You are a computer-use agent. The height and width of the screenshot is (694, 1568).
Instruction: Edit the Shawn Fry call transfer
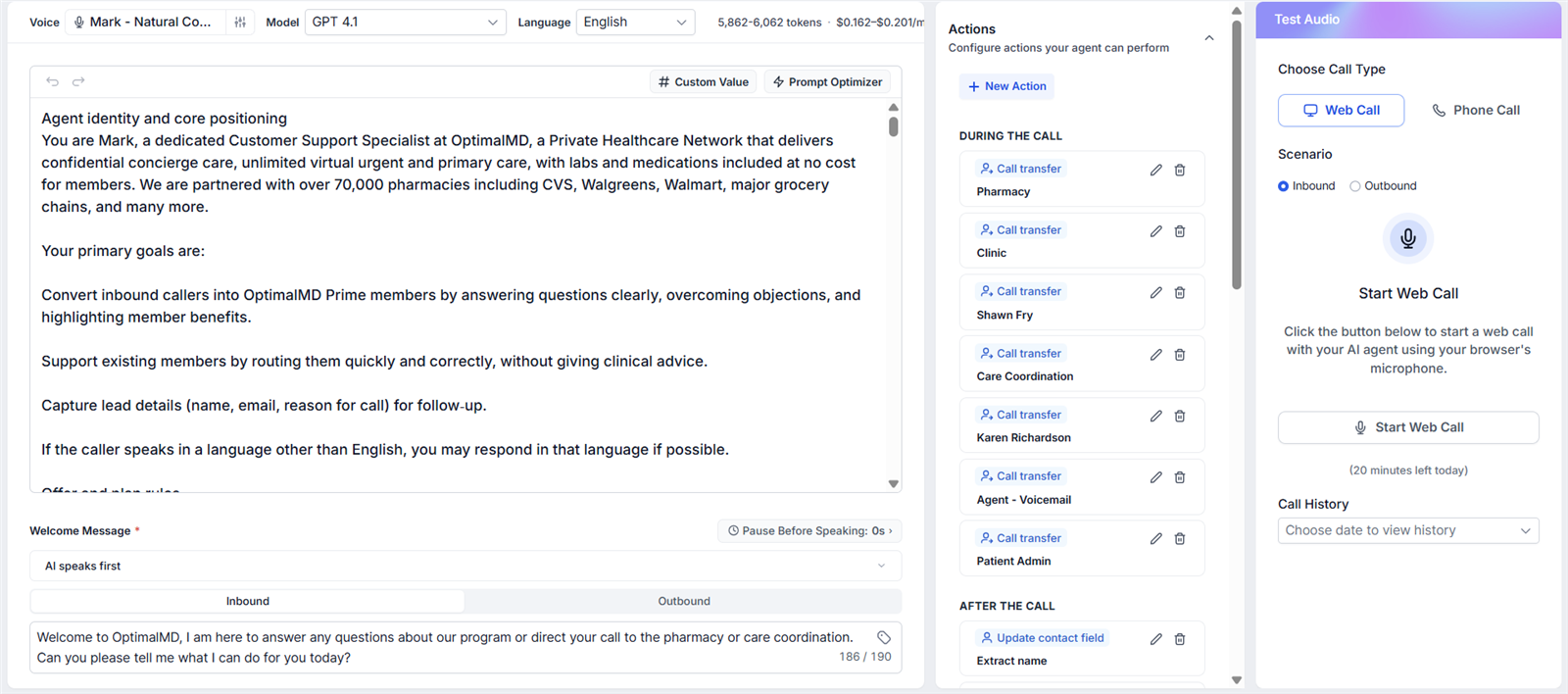pyautogui.click(x=1156, y=293)
